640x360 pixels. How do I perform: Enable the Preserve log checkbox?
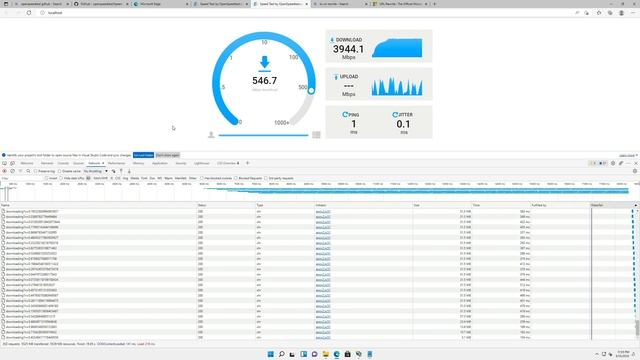coord(36,171)
